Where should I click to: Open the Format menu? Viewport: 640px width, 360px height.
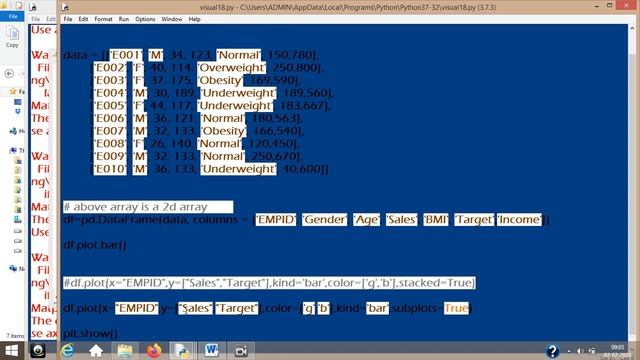pos(103,19)
